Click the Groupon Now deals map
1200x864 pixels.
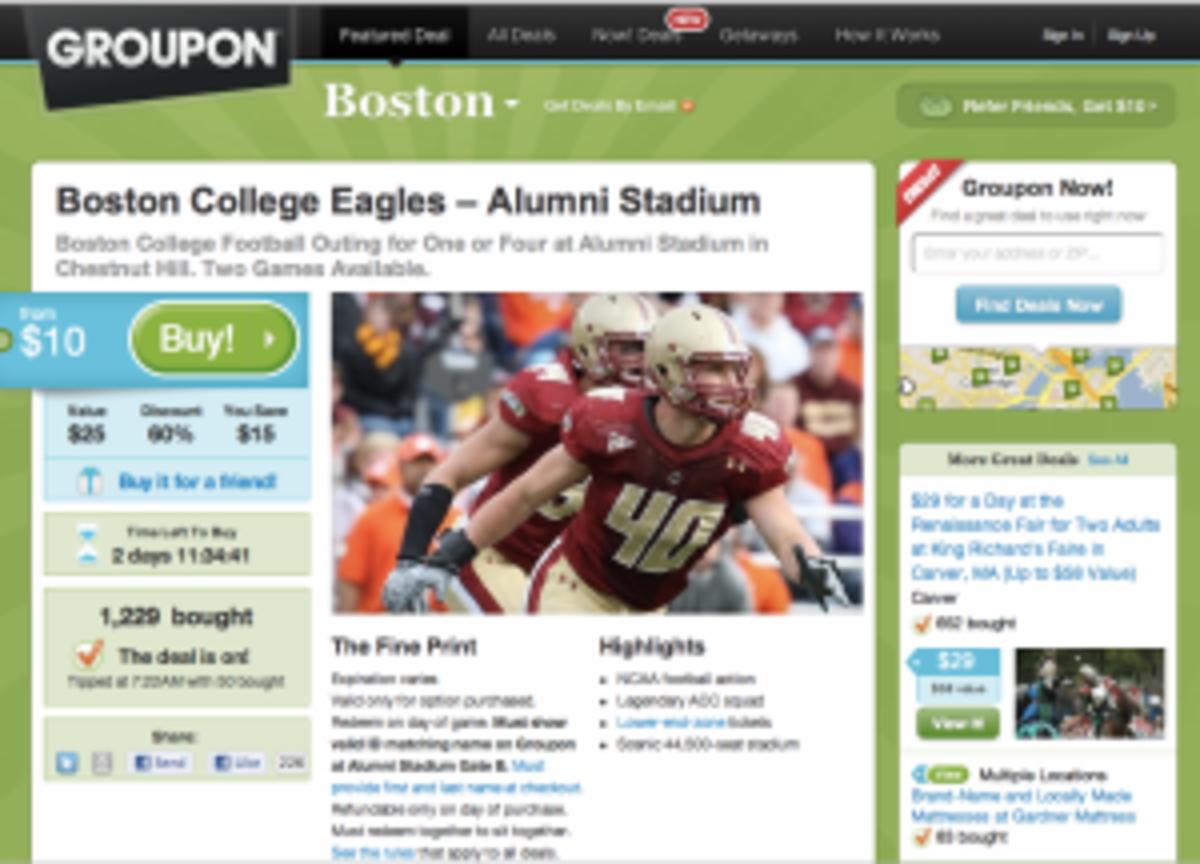(1038, 377)
